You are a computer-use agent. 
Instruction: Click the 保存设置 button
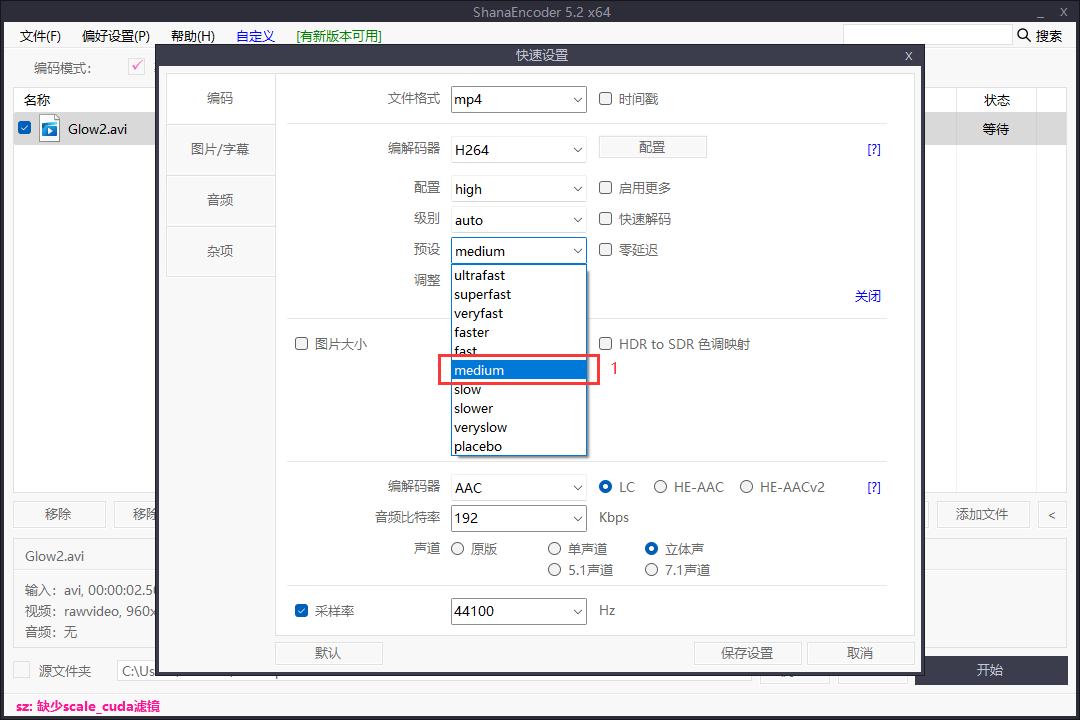747,653
